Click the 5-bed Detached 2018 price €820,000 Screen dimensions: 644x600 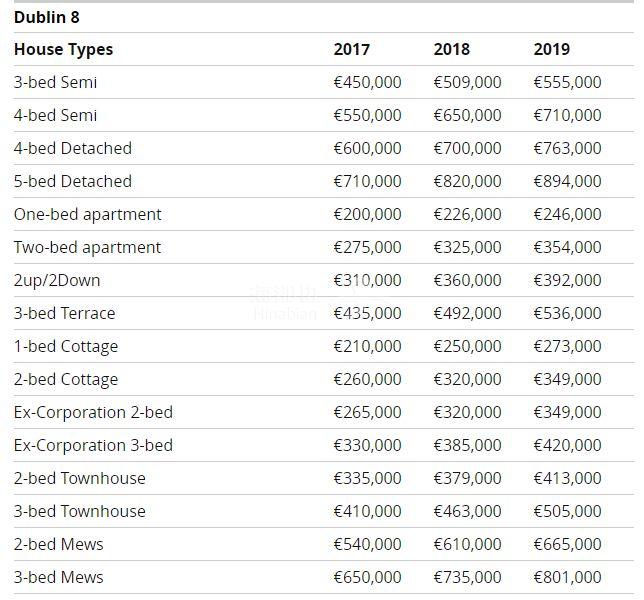(x=467, y=181)
